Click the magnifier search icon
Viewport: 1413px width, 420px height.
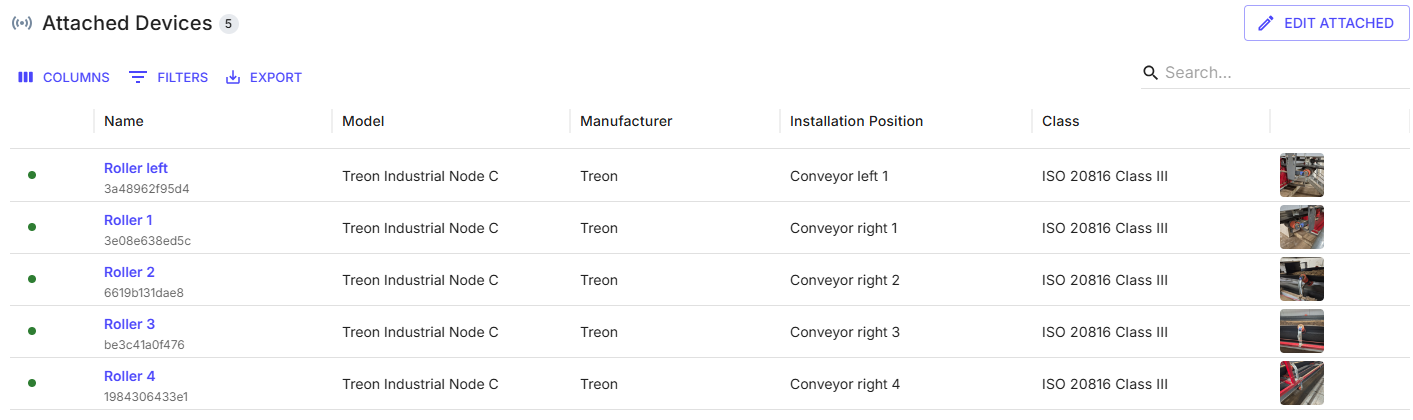pyautogui.click(x=1151, y=73)
